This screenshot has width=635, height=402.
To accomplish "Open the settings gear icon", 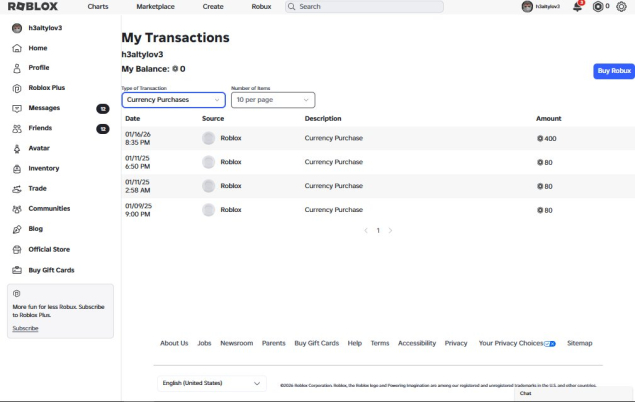I will pos(621,6).
